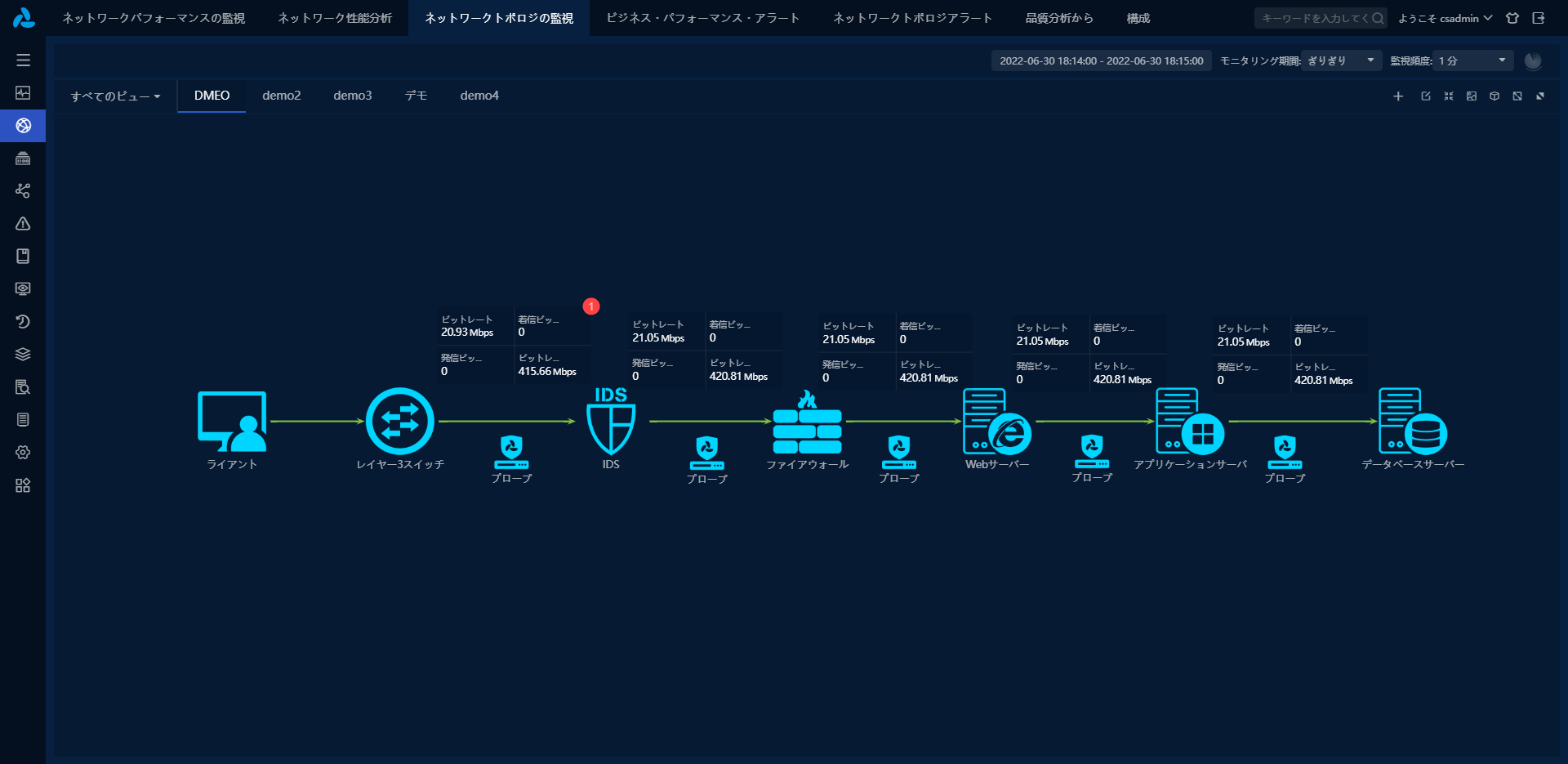The height and width of the screenshot is (764, 1568).
Task: Toggle the hamburger sidebar menu
Action: click(x=23, y=60)
